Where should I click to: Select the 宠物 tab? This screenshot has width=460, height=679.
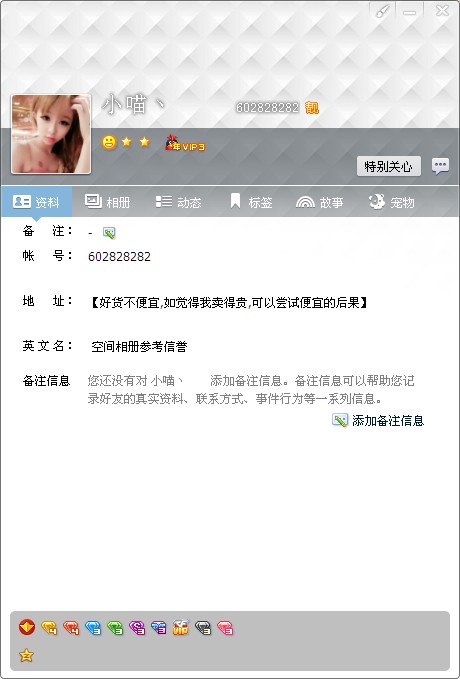392,202
